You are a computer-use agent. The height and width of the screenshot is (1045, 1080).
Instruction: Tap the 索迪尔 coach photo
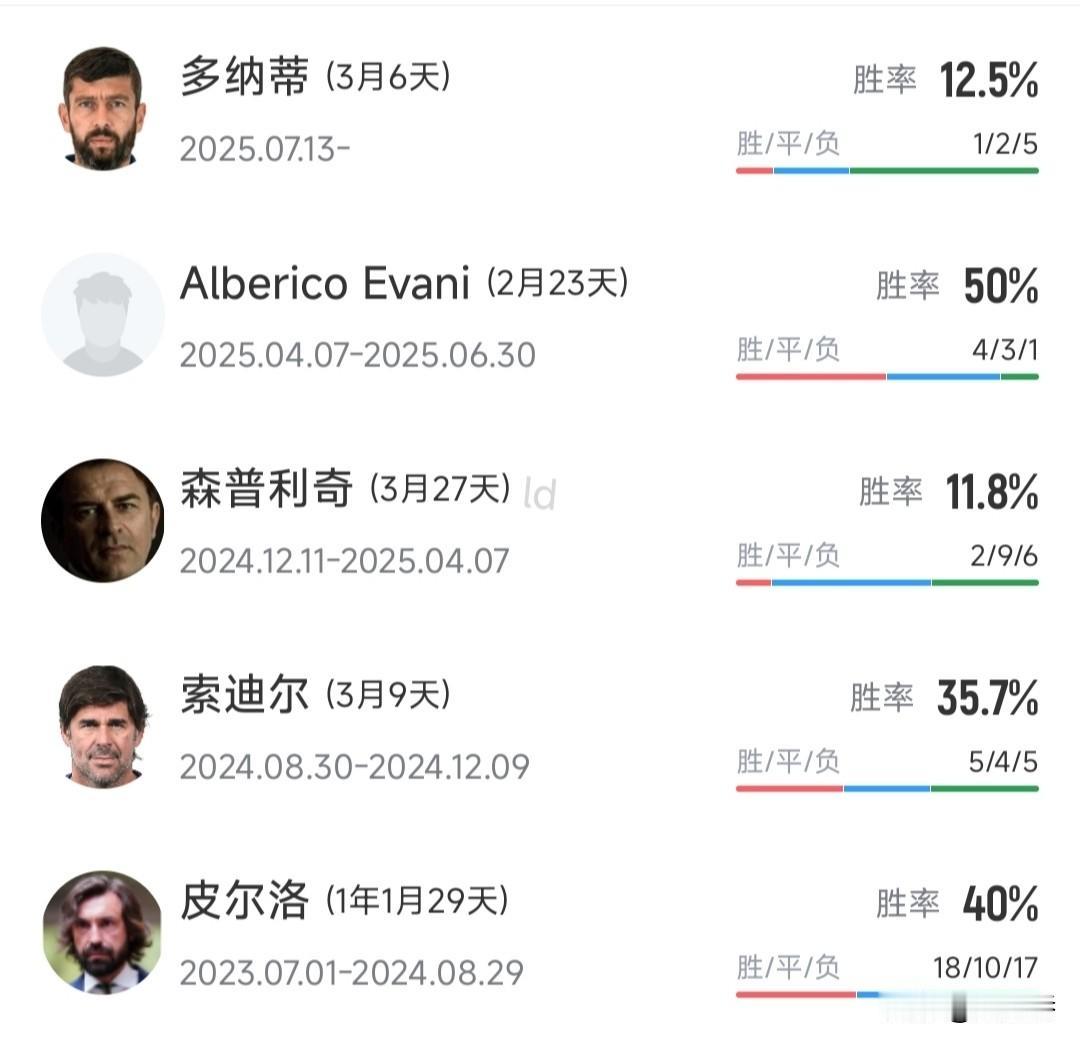103,726
